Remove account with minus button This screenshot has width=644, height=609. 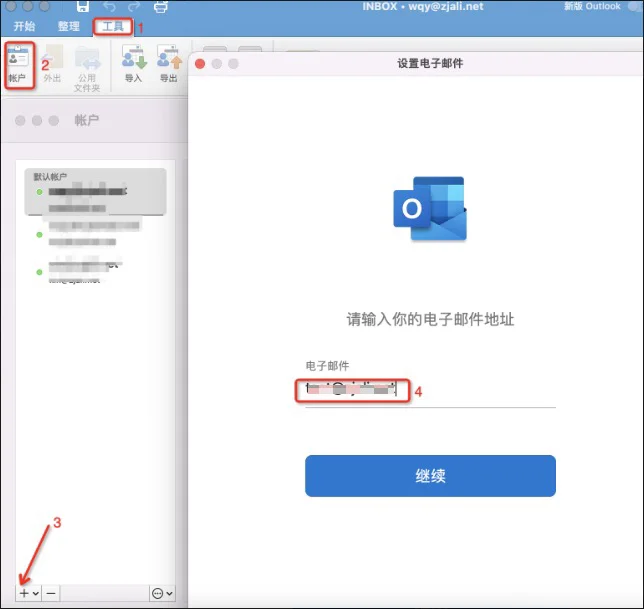[x=51, y=593]
